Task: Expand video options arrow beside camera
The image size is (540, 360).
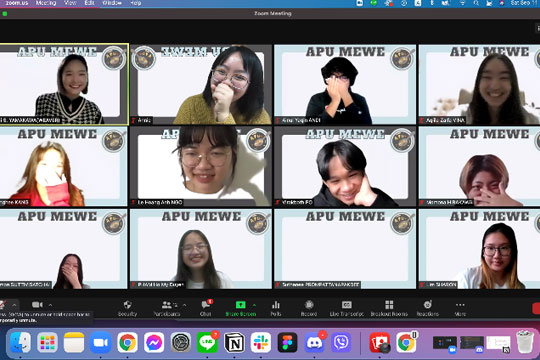Action: [50, 305]
